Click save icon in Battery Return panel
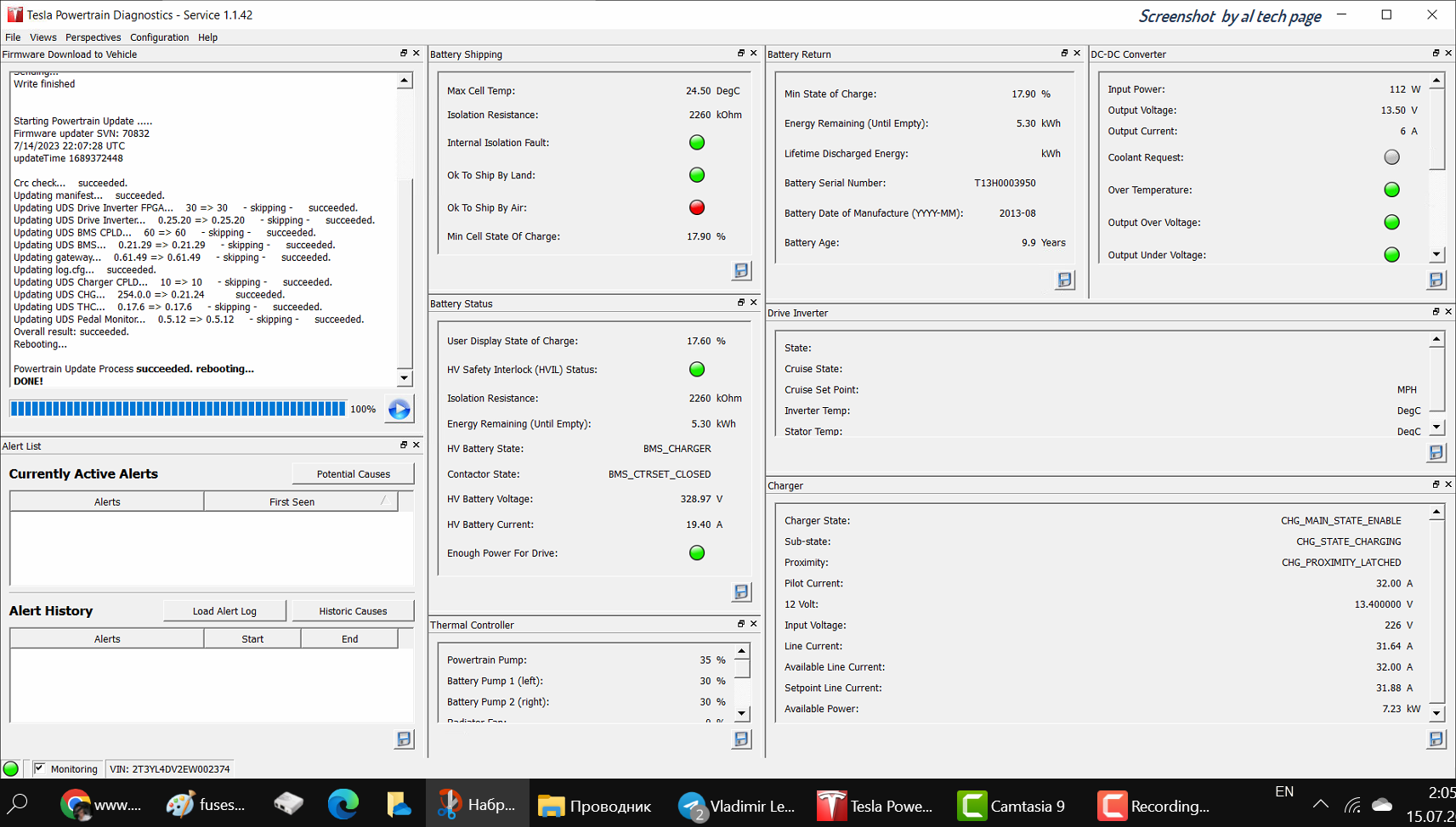The height and width of the screenshot is (827, 1456). (1064, 280)
